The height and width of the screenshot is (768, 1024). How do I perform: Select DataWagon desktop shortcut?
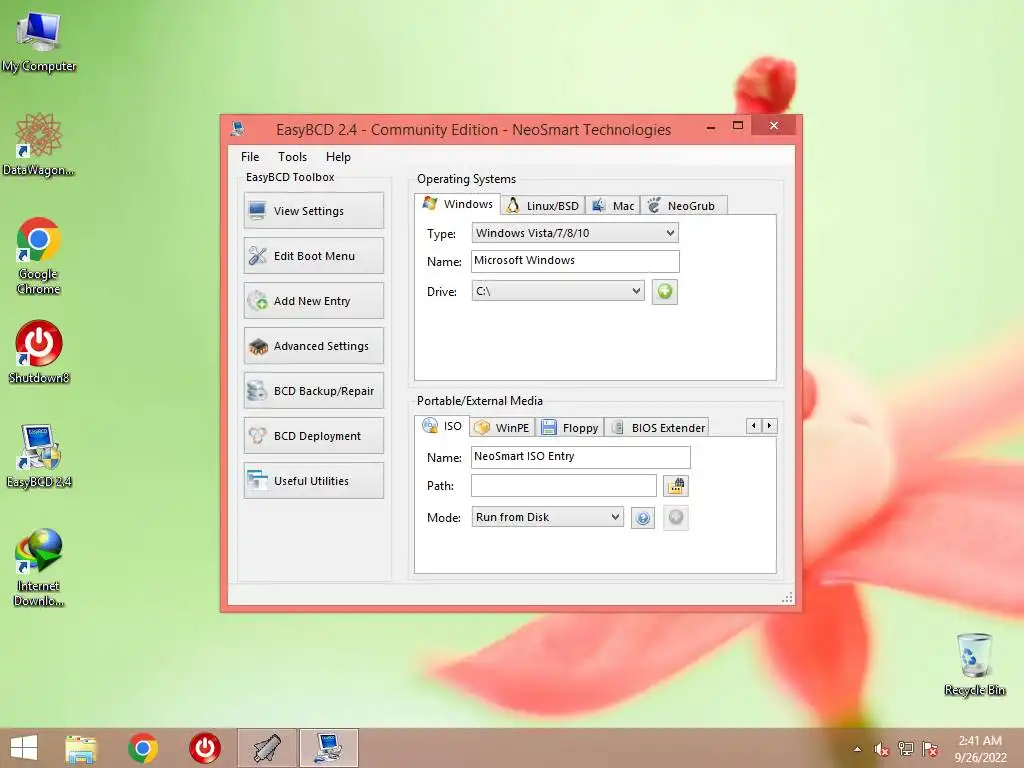tap(39, 144)
